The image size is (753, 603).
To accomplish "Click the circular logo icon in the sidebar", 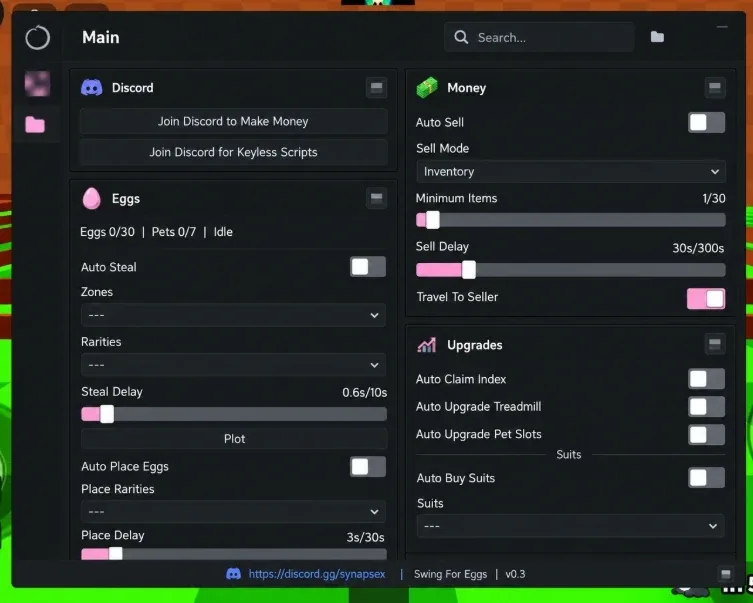I will click(x=37, y=37).
